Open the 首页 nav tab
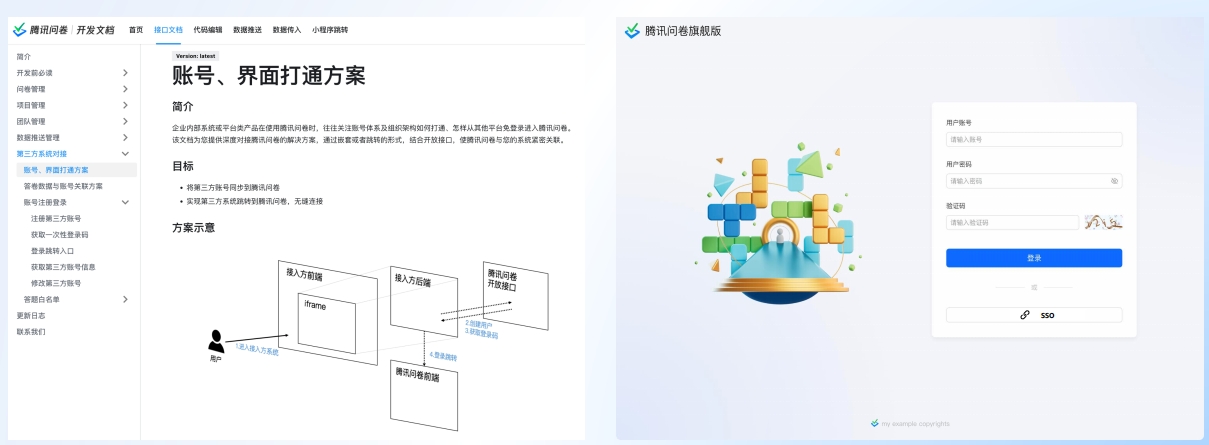 [136, 30]
